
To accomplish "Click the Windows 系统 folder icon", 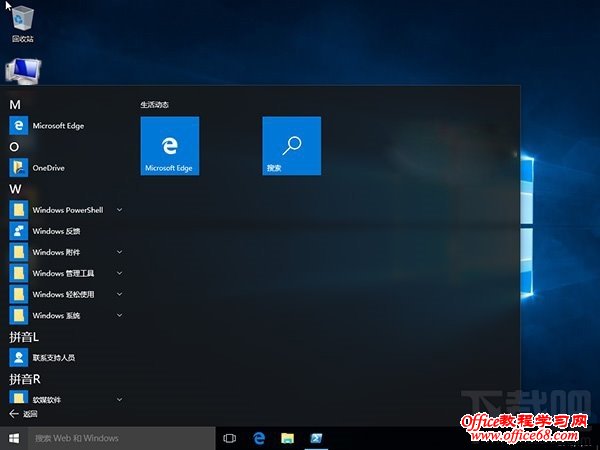I will 18,315.
